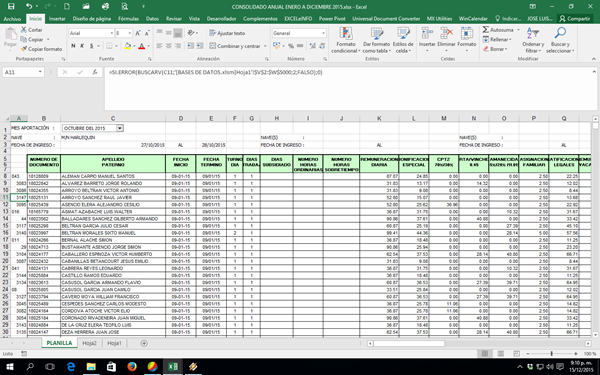Viewport: 600px width, 375px height.
Task: Open the Borrar clear menu
Action: coord(495,49)
